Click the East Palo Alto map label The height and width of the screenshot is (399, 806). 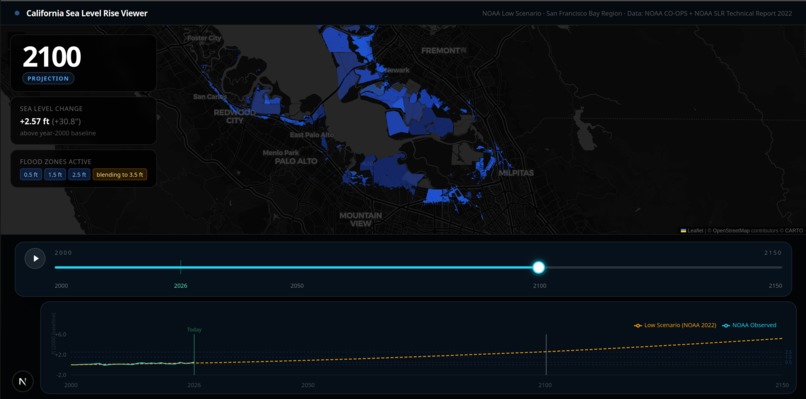(x=312, y=135)
